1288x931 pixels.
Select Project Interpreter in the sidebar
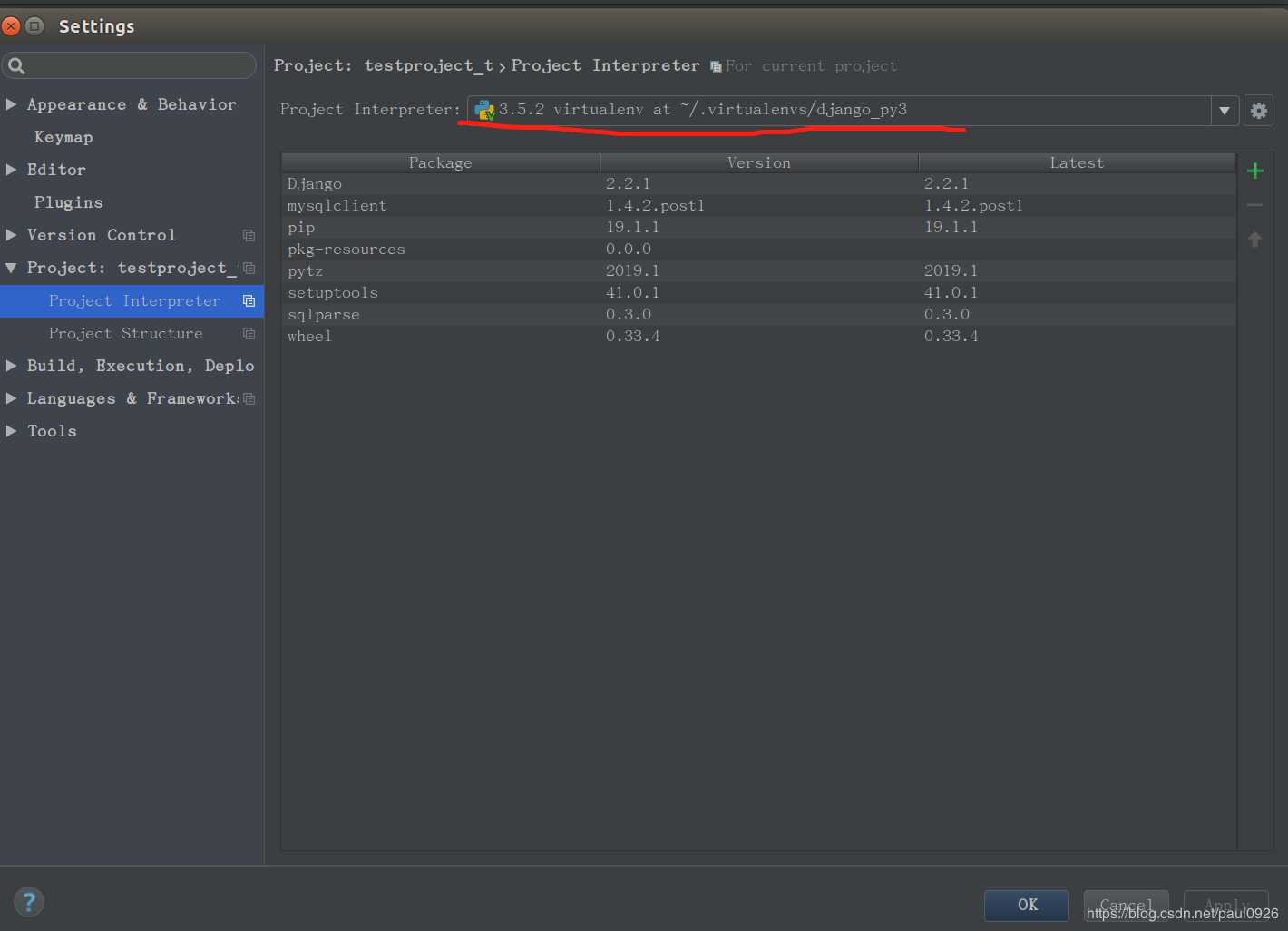tap(132, 300)
